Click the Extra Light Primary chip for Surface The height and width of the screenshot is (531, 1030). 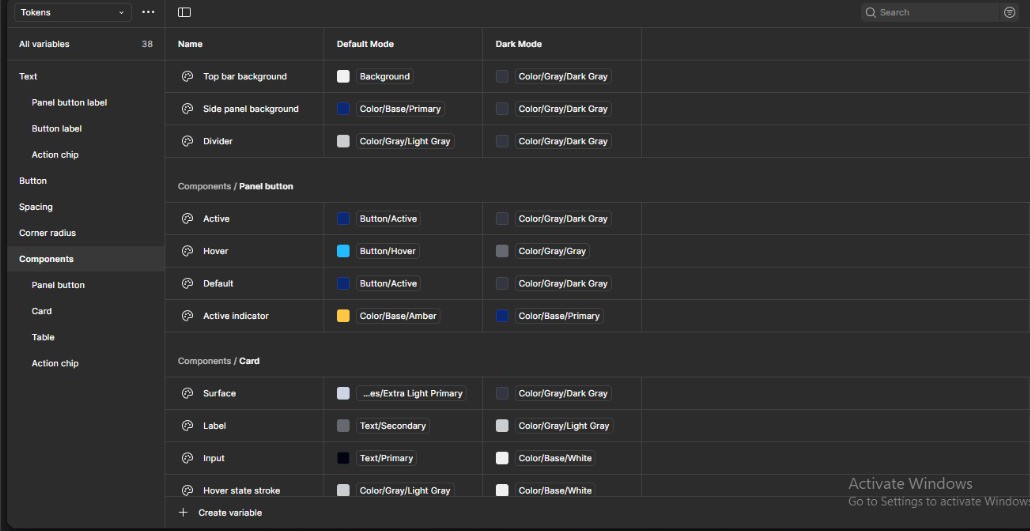(411, 394)
